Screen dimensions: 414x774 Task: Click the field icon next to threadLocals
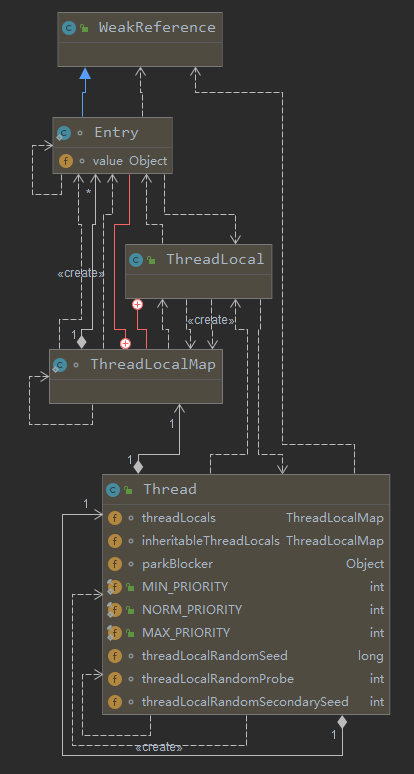114,518
